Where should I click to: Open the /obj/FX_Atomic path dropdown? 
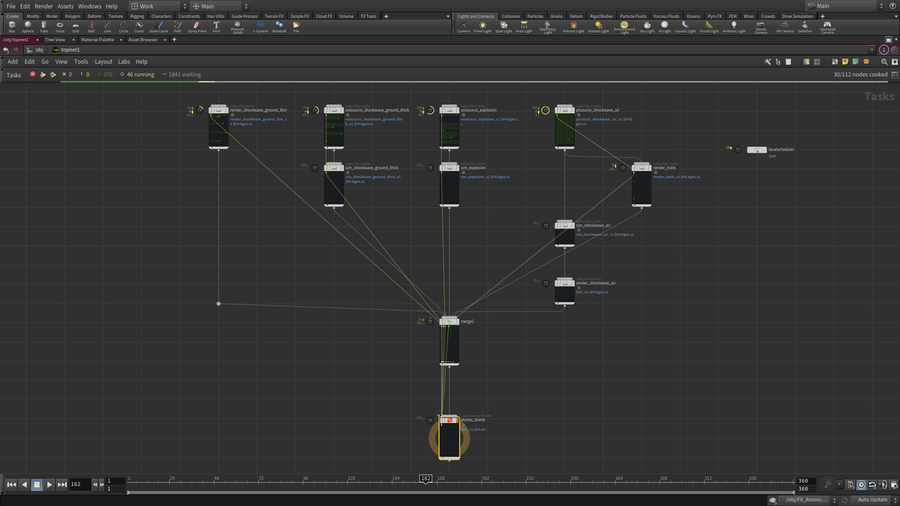pyautogui.click(x=809, y=500)
